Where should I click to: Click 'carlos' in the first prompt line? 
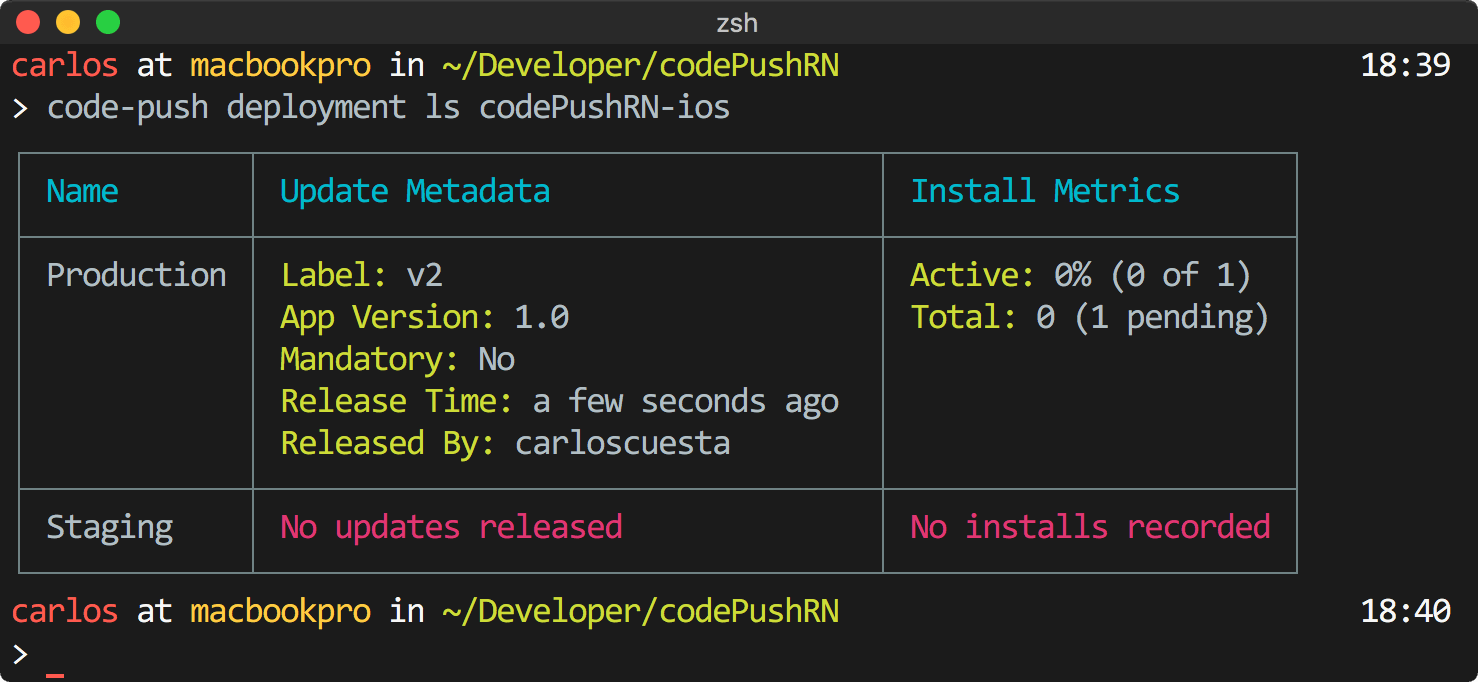pyautogui.click(x=65, y=66)
